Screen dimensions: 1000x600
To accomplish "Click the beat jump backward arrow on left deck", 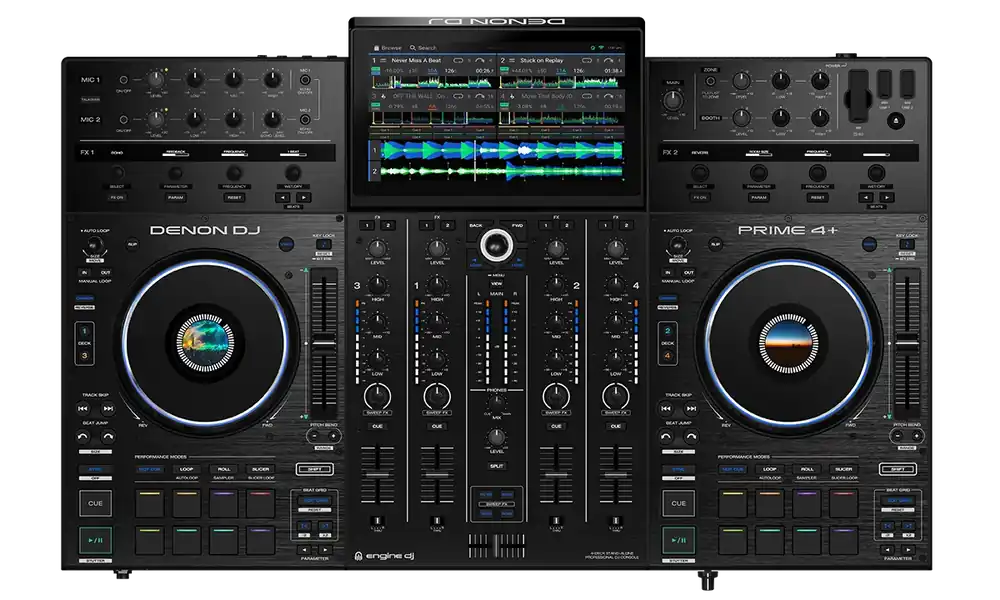I will 83,437.
